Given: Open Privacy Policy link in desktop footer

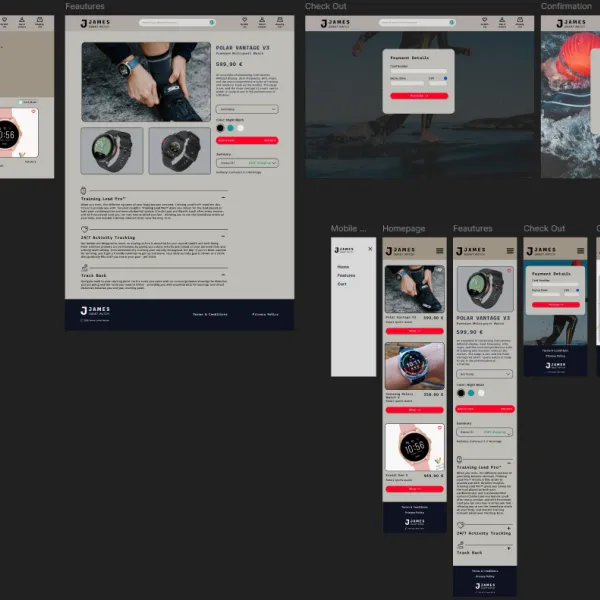Looking at the screenshot, I should pos(266,314).
